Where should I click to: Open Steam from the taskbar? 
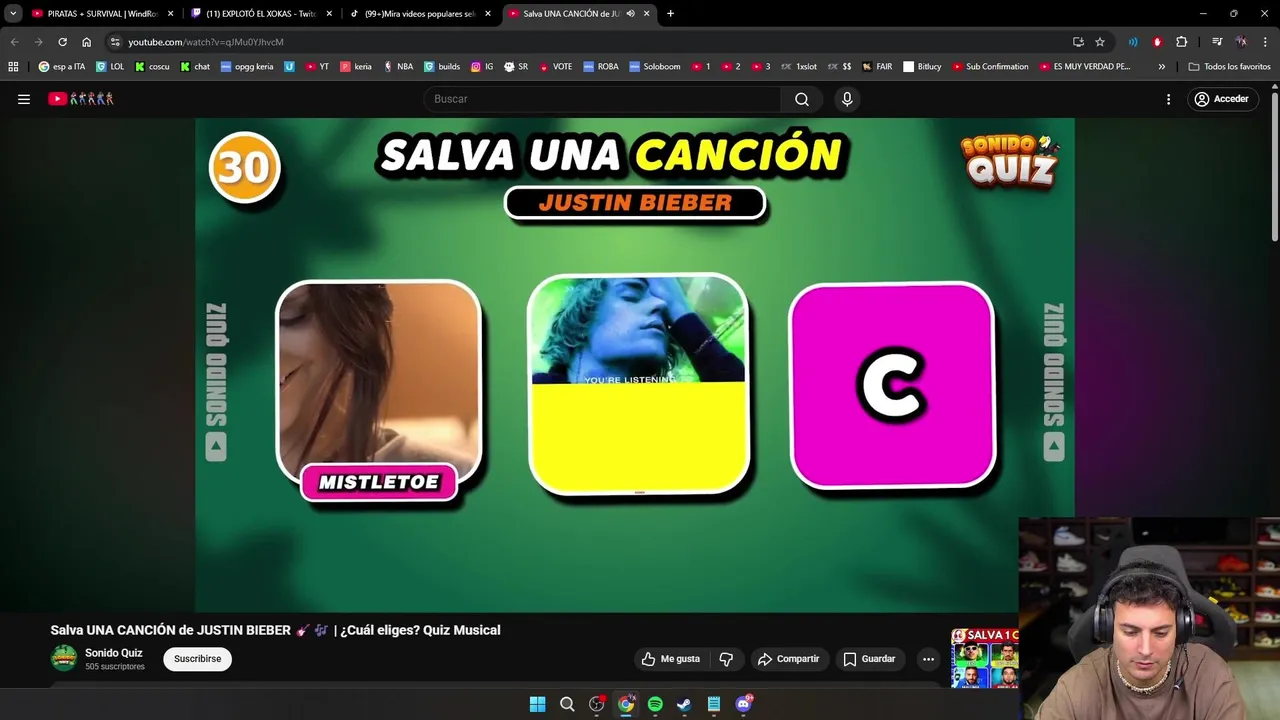coord(684,704)
